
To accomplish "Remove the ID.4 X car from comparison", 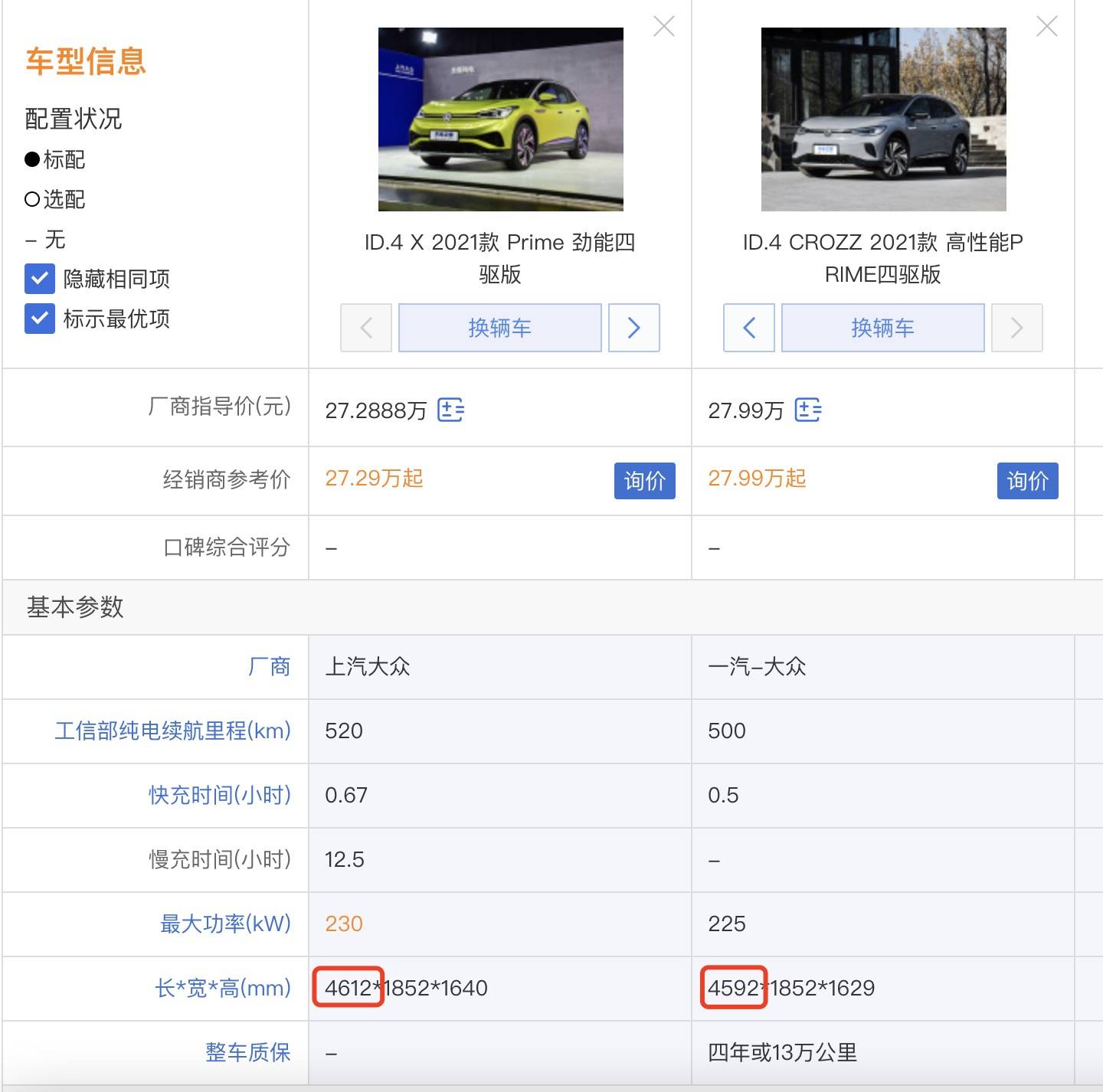I will (664, 27).
